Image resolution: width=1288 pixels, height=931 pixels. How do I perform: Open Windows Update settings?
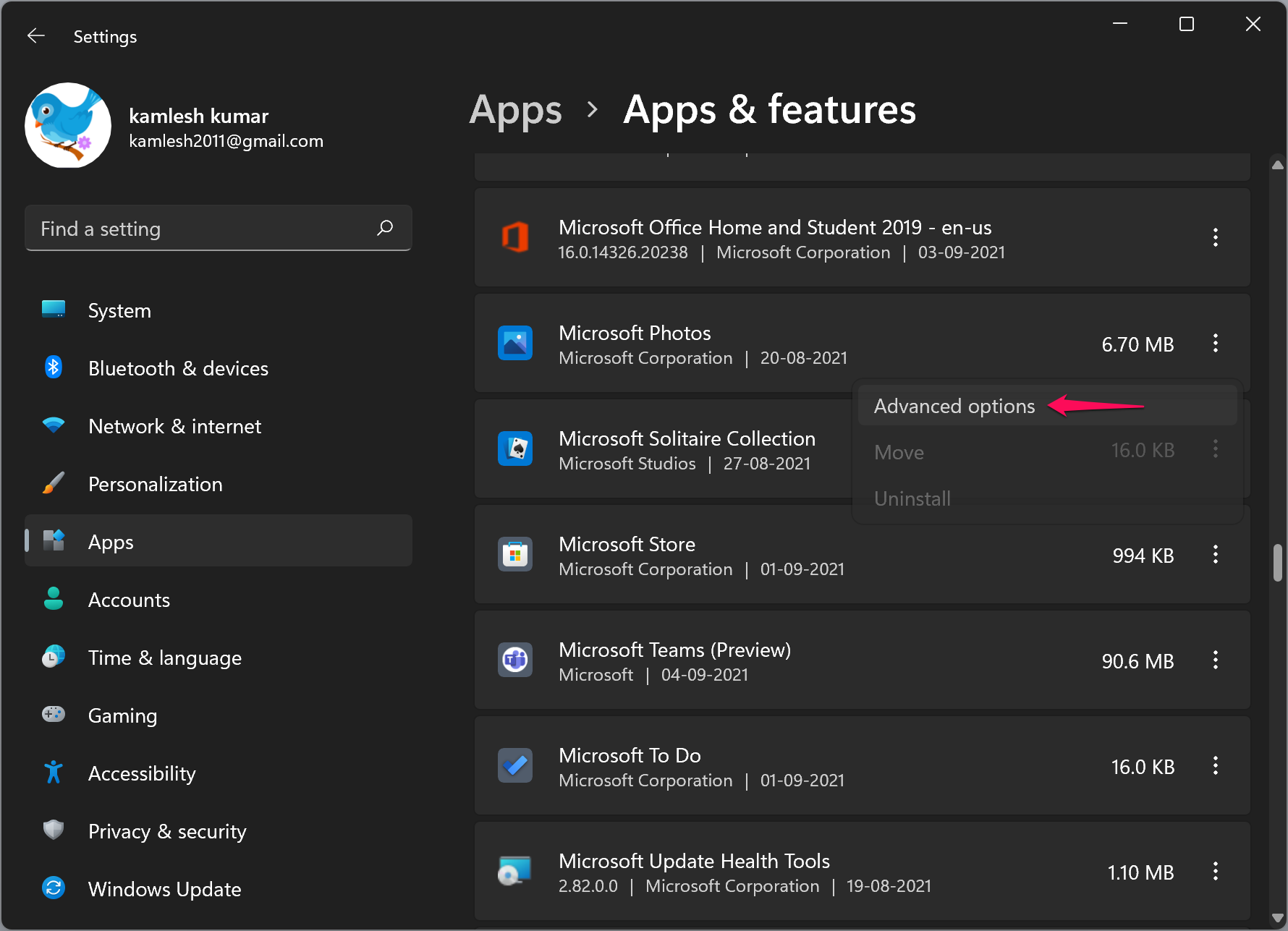point(219,889)
